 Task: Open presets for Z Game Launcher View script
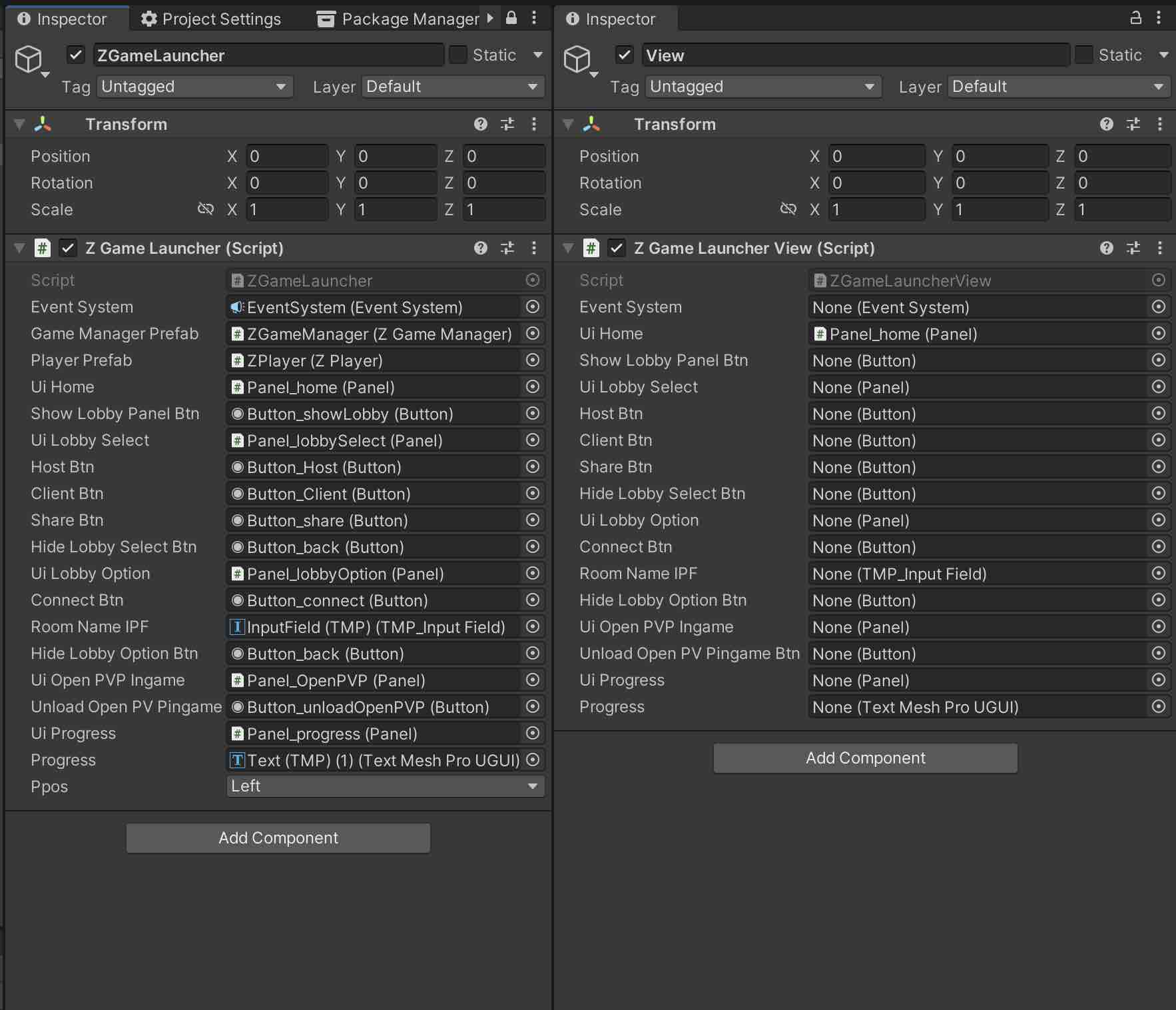pyautogui.click(x=1133, y=249)
